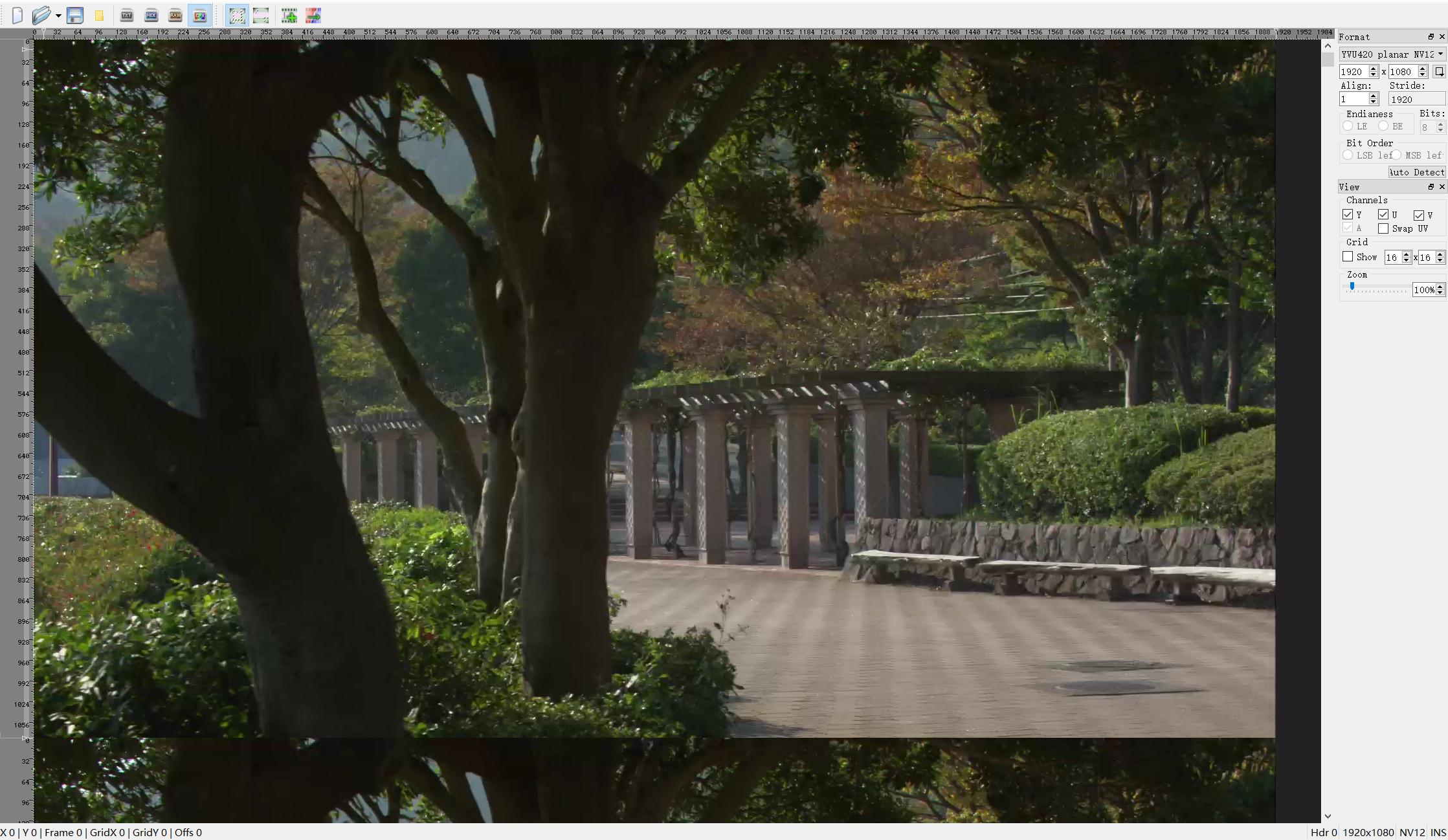Float the Format panel

pyautogui.click(x=1431, y=37)
